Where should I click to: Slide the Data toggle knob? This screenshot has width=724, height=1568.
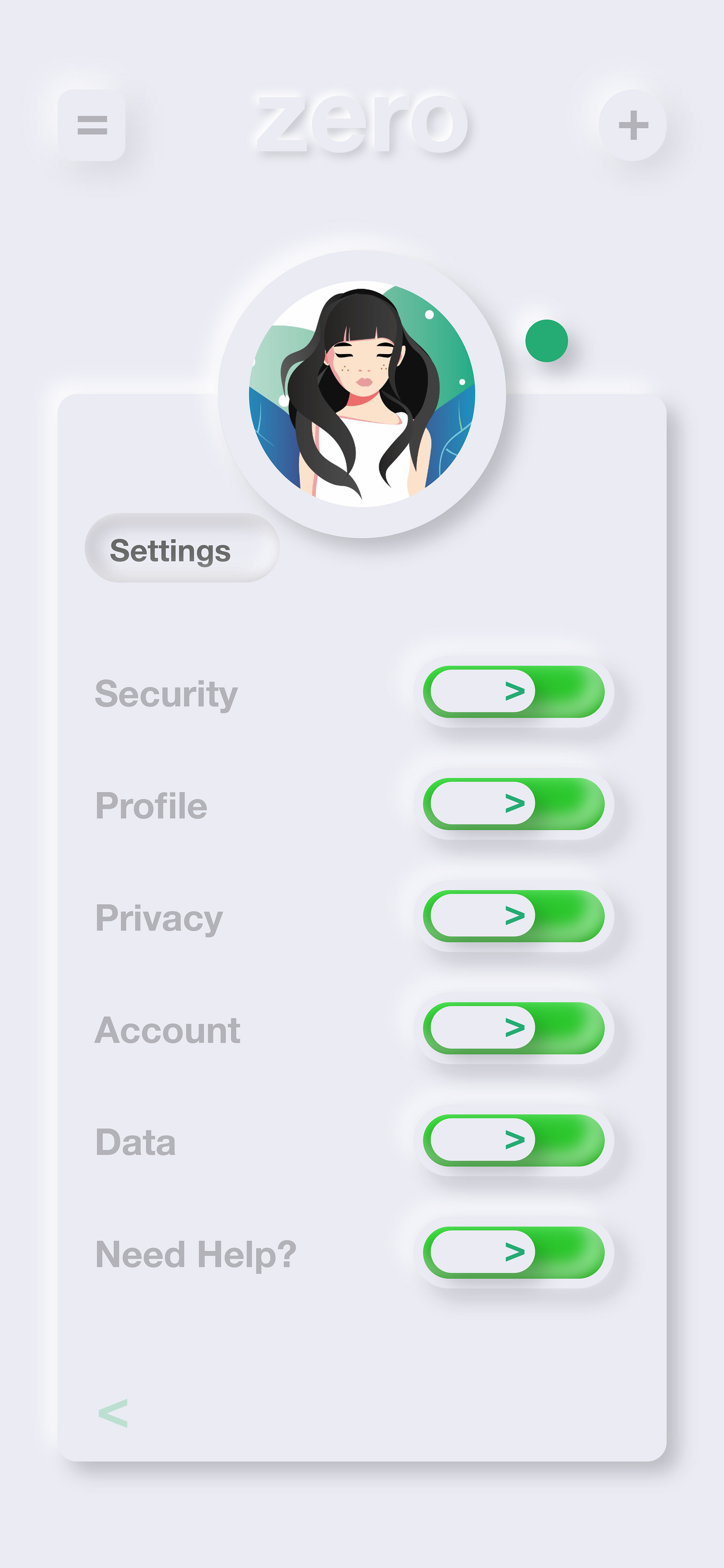click(x=482, y=1140)
